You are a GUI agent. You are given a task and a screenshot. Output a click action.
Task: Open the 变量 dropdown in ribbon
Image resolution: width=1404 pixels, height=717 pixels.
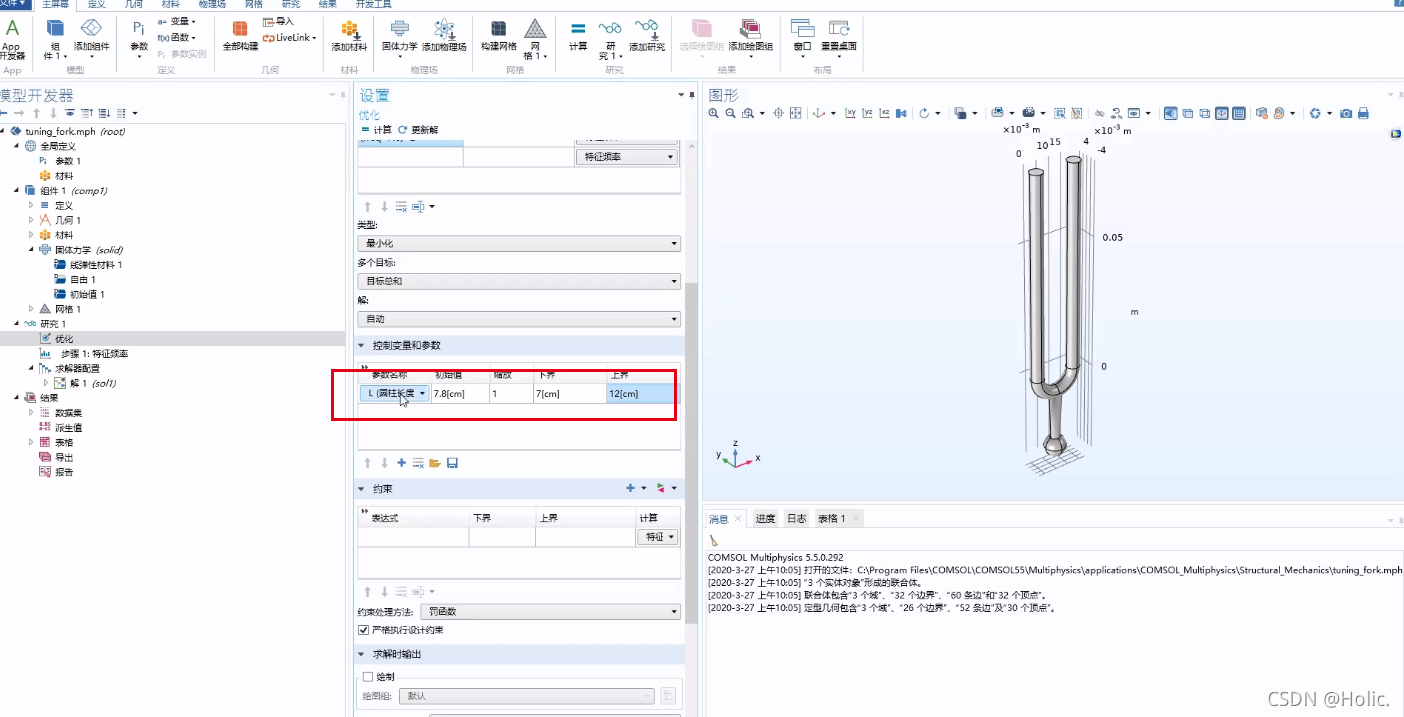coord(178,21)
